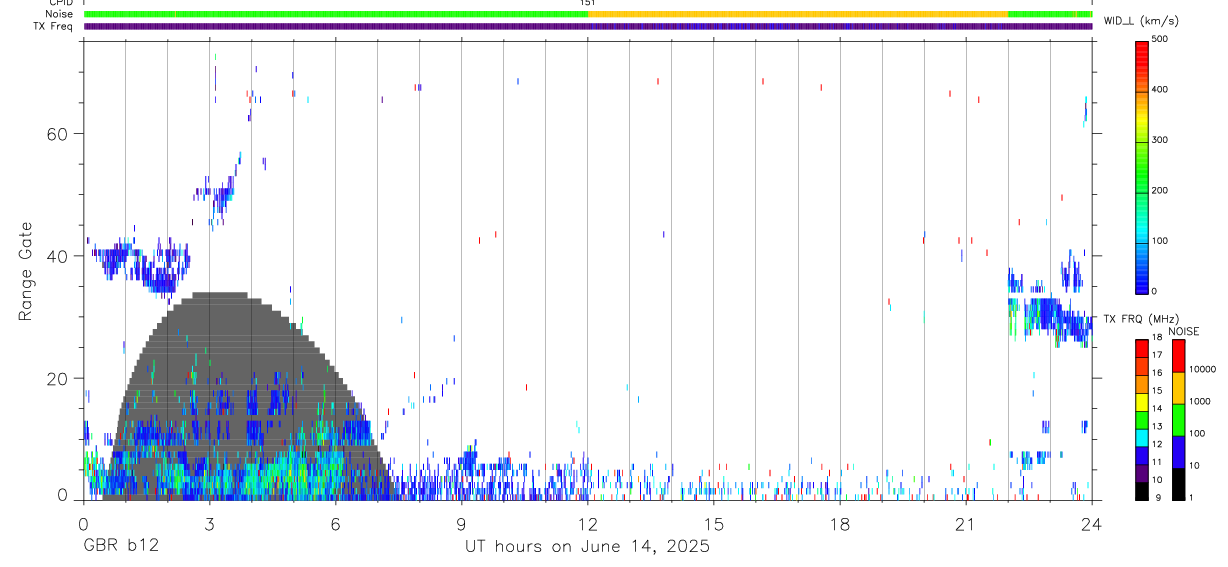Click the 18 tick on UT hours axis
The height and width of the screenshot is (567, 1228).
[x=840, y=522]
